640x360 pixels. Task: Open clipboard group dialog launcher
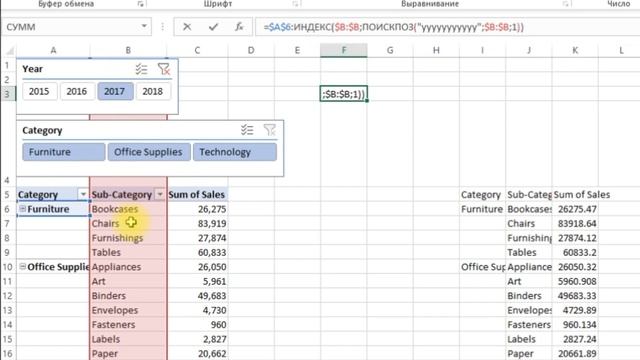[x=140, y=4]
